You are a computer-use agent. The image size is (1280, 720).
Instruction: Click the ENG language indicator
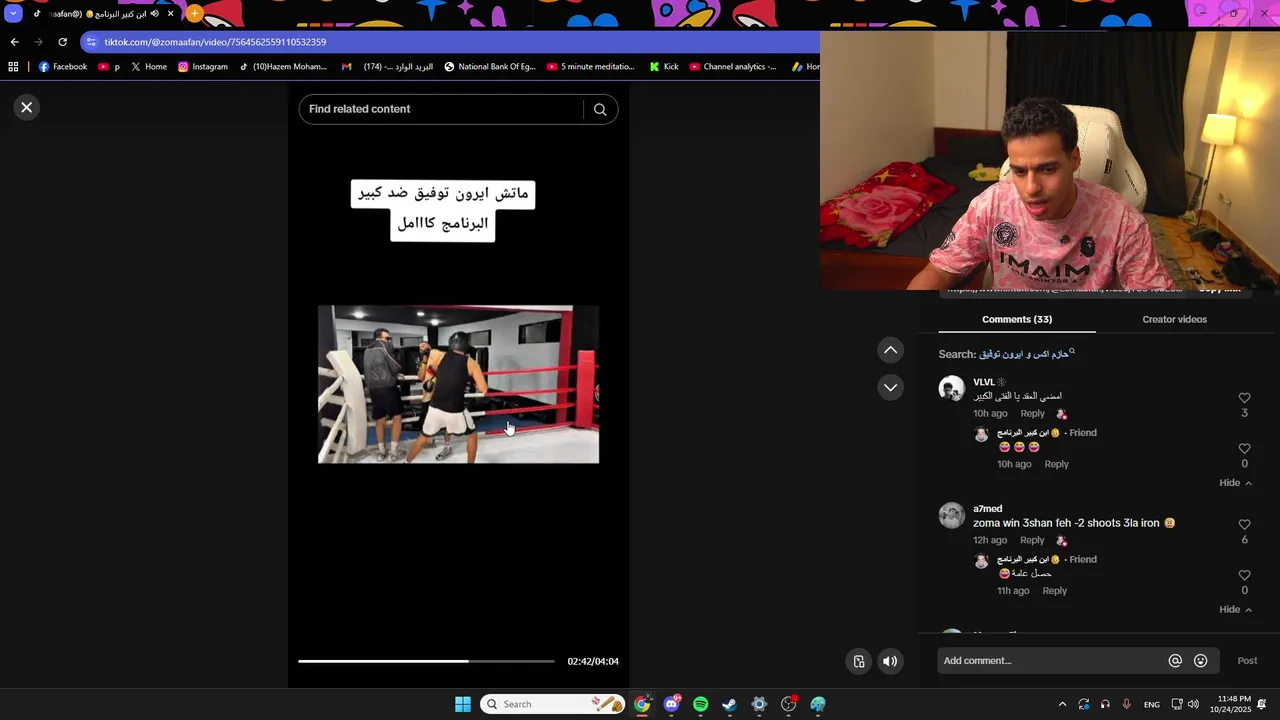tap(1152, 704)
